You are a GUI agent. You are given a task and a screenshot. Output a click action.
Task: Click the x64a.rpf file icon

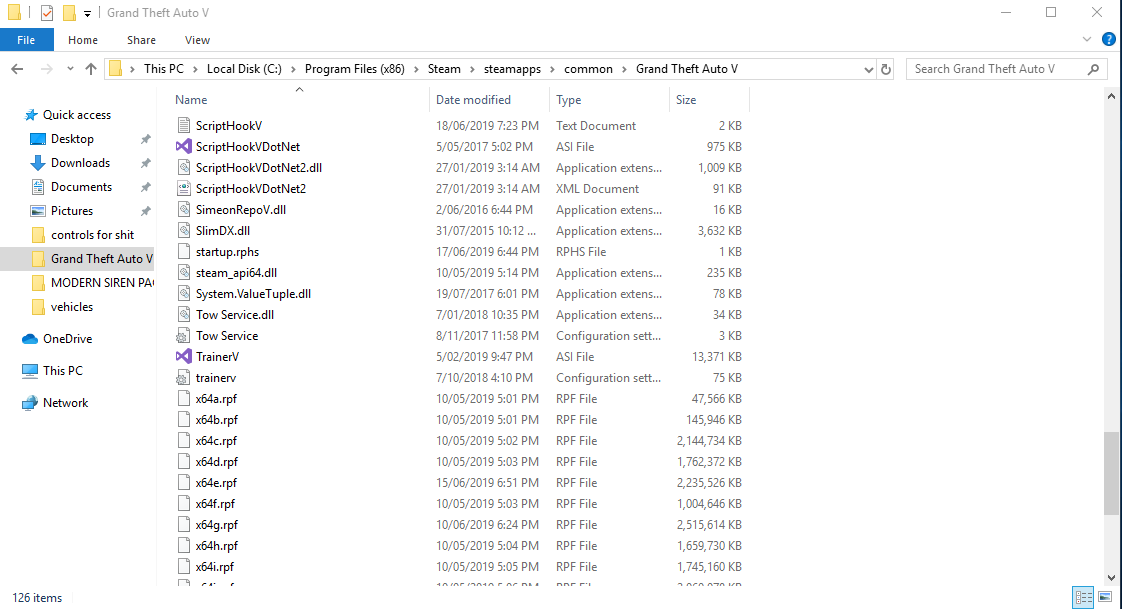point(184,399)
